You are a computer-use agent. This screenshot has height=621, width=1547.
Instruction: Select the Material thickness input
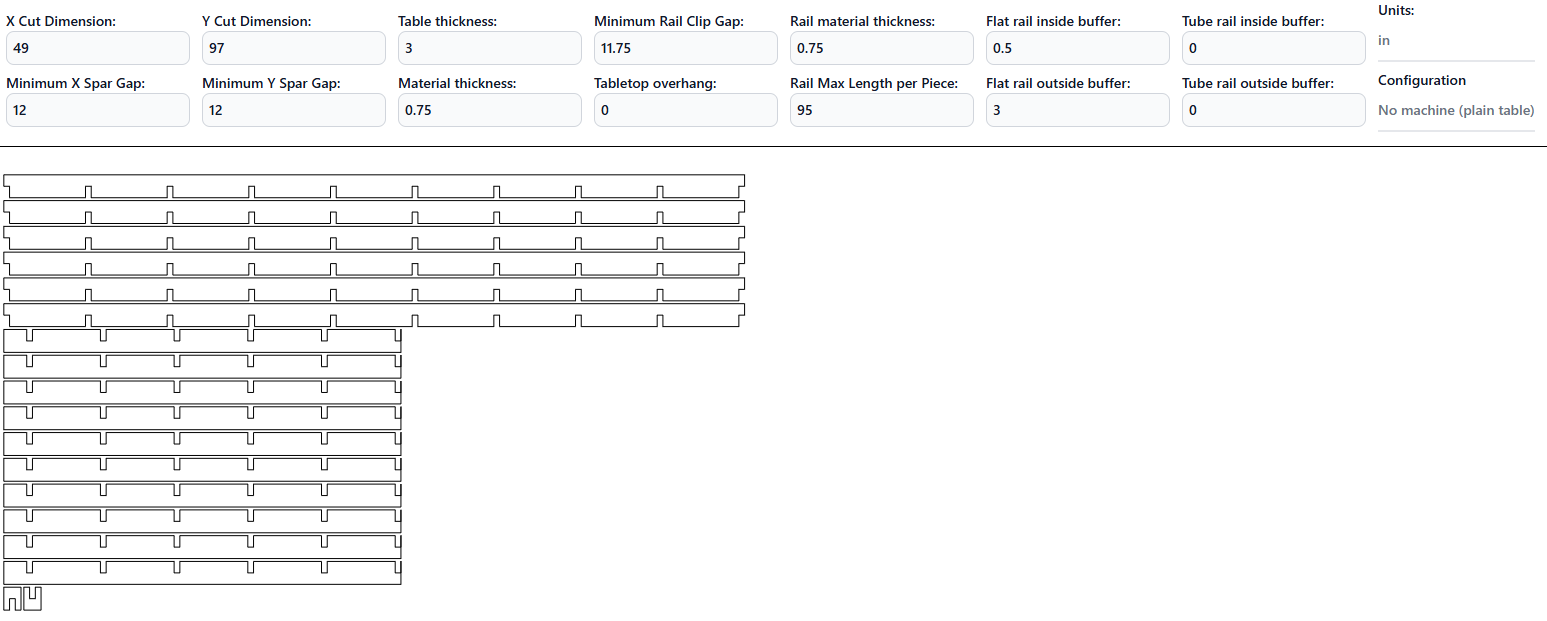coord(489,110)
